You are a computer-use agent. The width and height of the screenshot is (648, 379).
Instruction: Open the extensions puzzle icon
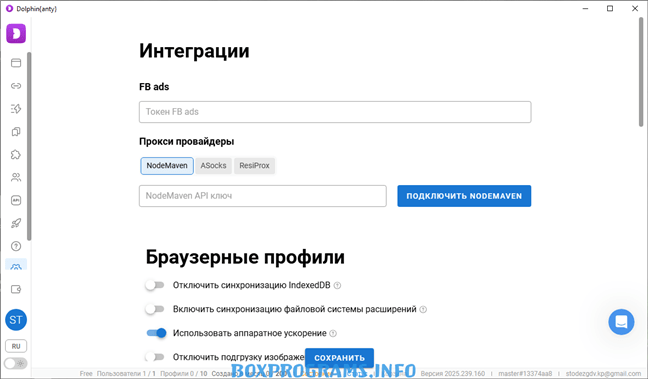pos(16,155)
